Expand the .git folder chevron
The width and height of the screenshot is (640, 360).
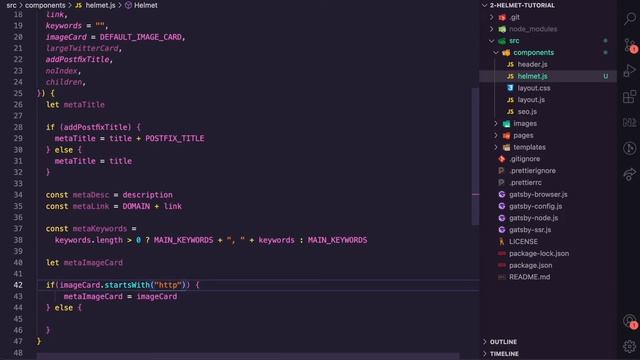tap(492, 17)
